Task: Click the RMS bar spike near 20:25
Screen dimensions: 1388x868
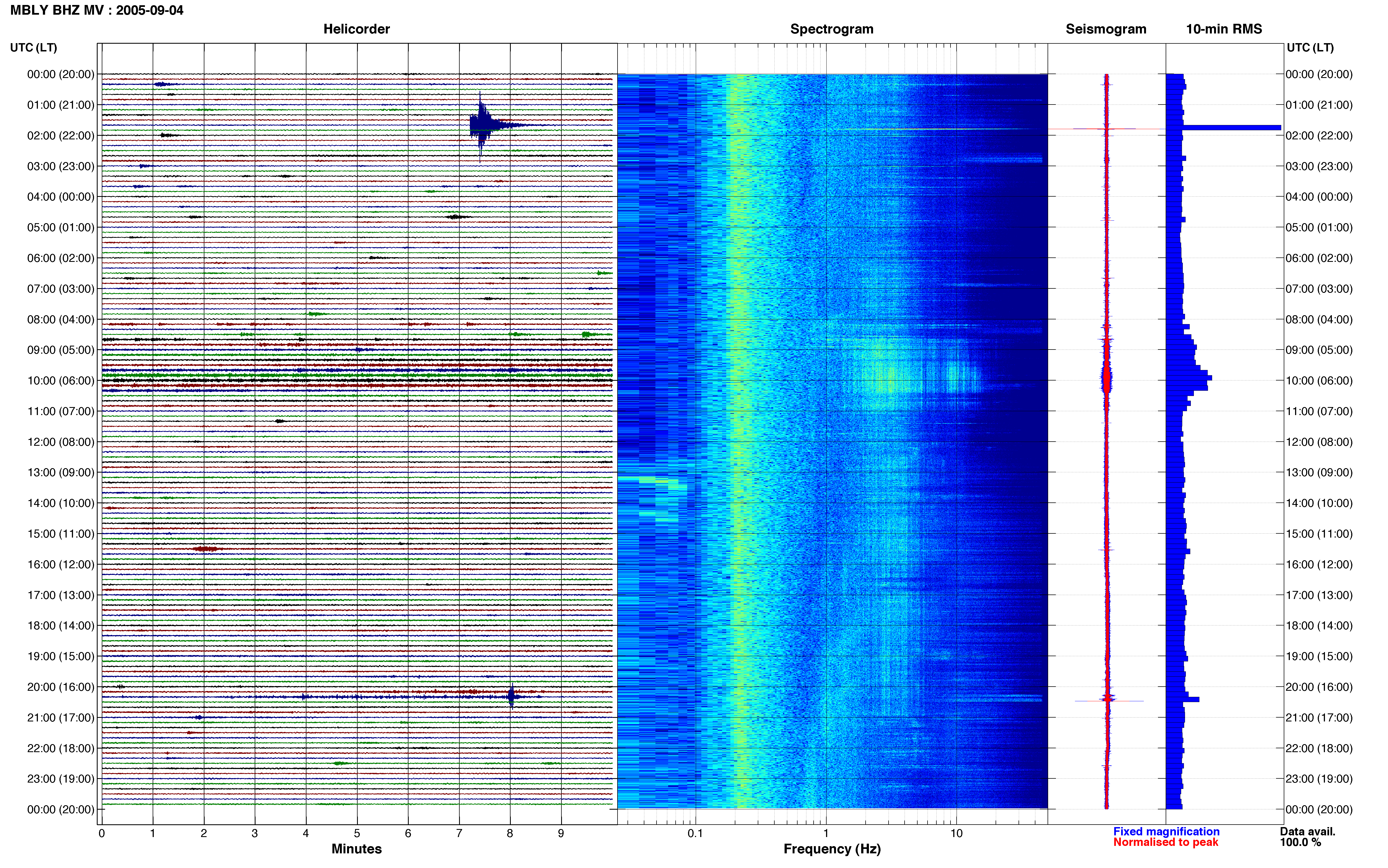Action: point(1183,699)
